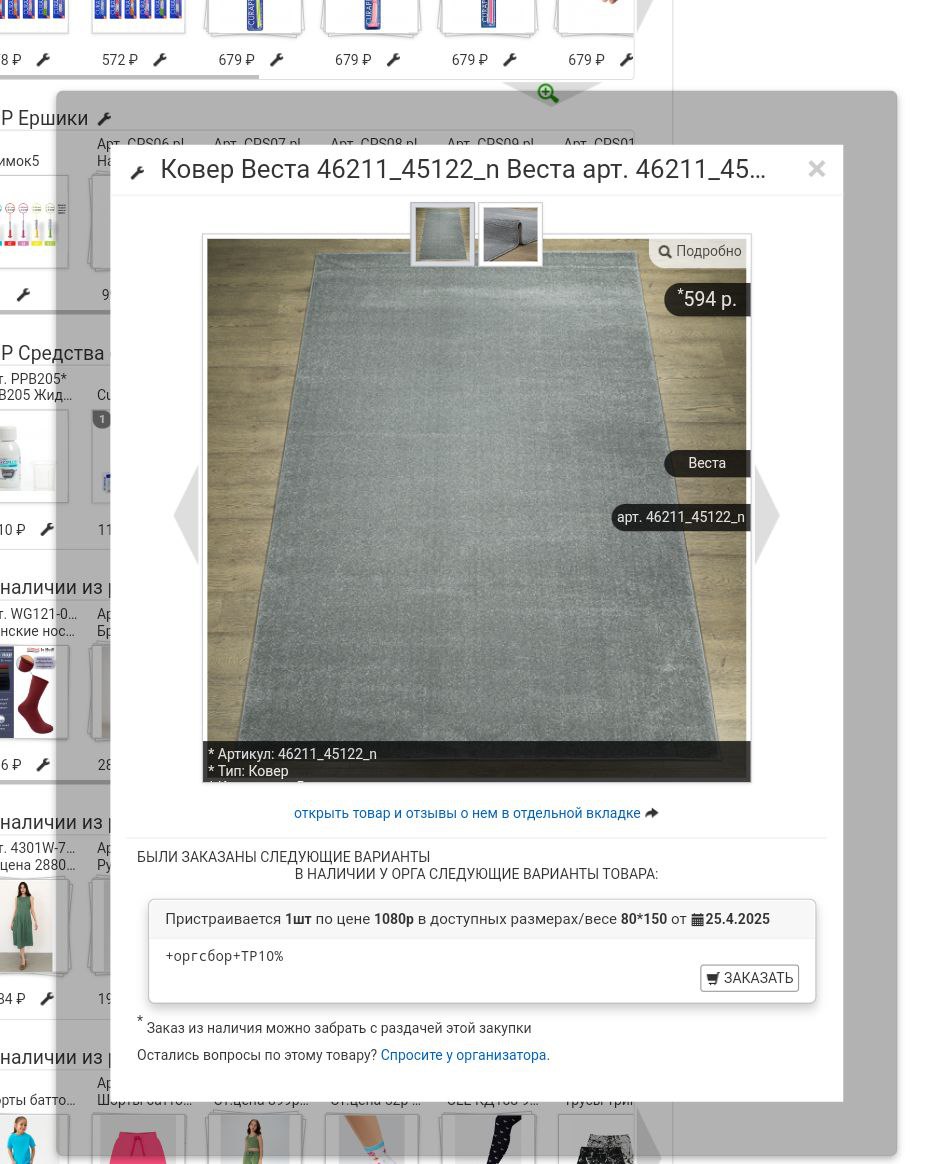Click the Ершики section heading
927x1164 pixels.
pyautogui.click(x=45, y=118)
